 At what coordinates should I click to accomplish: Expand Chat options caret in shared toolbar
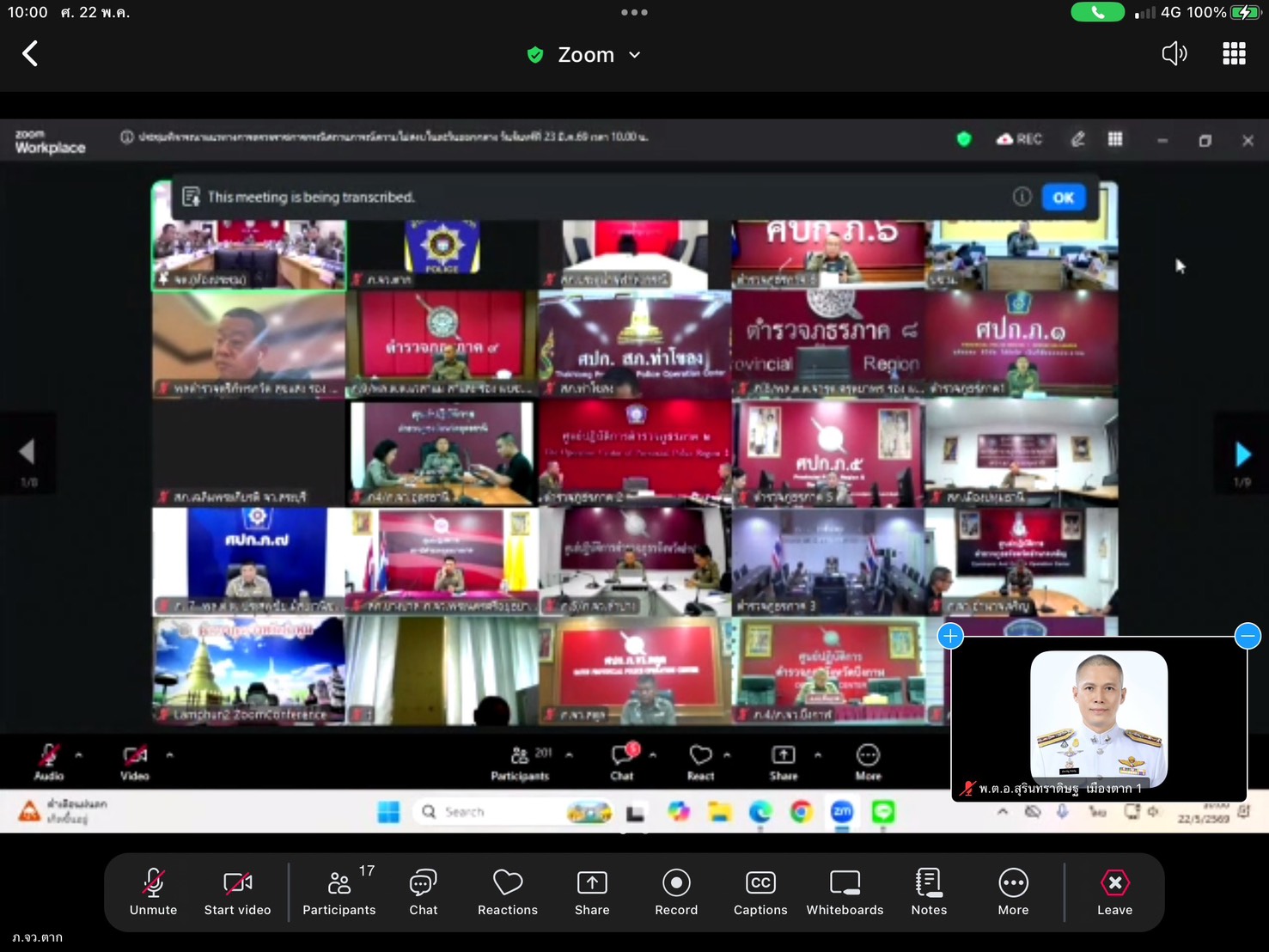[653, 755]
